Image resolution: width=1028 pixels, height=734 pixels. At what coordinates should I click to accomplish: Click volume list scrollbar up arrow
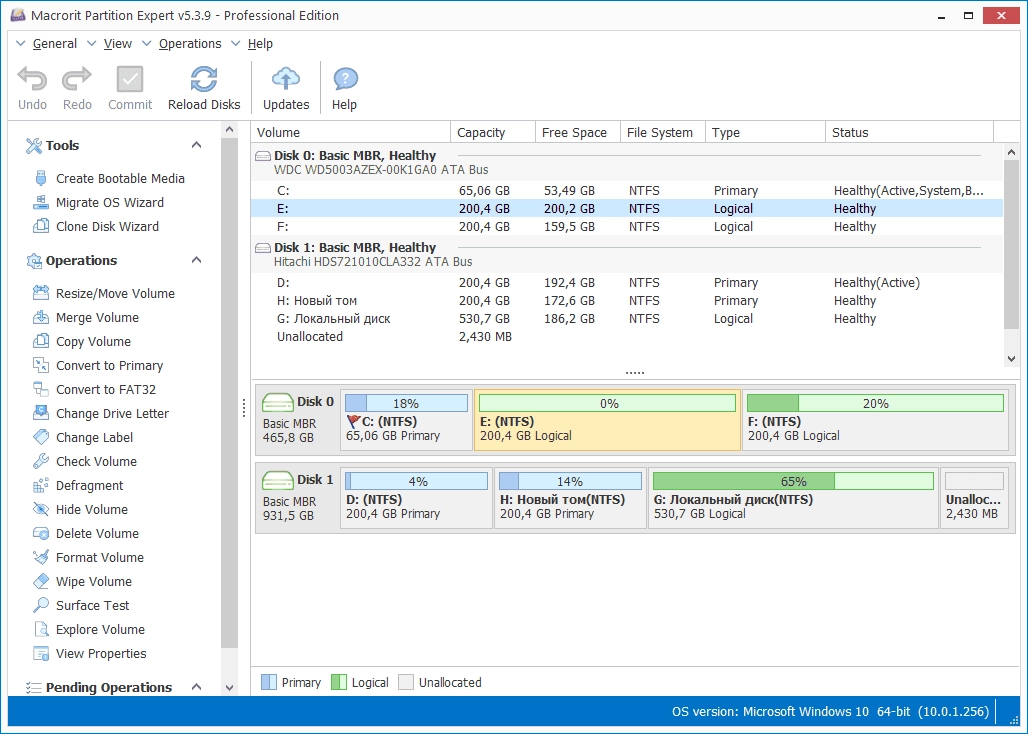1011,152
